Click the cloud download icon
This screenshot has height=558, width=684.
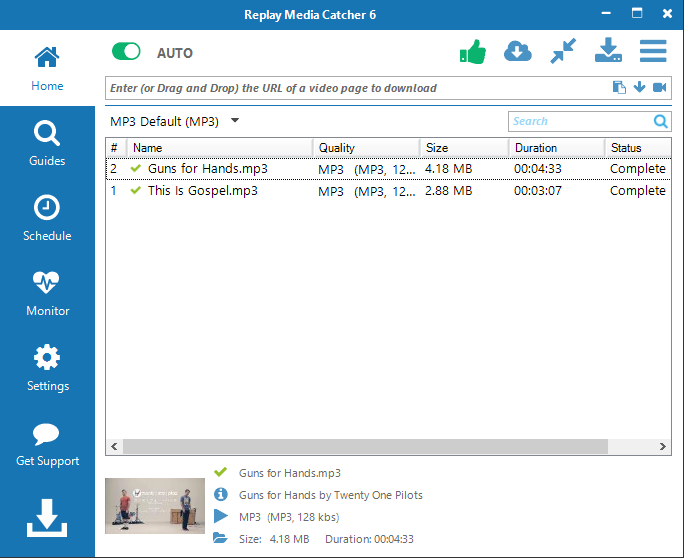click(517, 52)
